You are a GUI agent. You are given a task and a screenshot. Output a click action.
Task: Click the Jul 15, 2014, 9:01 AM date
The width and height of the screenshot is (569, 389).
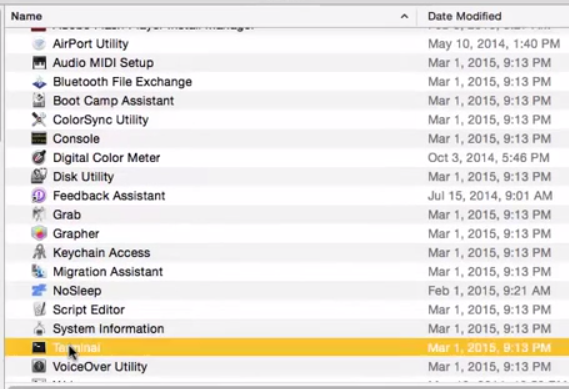click(x=490, y=196)
